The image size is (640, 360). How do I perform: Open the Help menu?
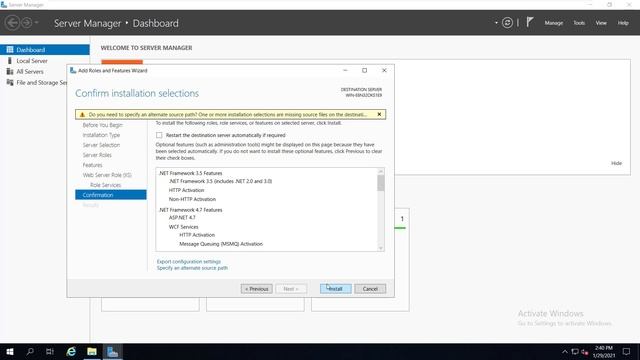[623, 23]
